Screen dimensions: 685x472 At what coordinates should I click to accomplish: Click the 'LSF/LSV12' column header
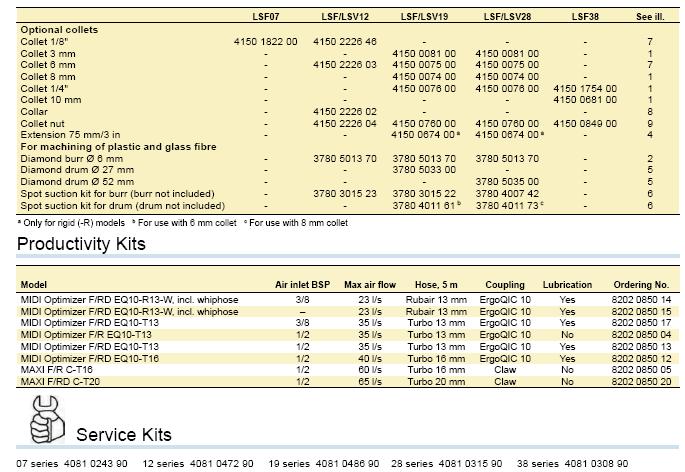click(345, 17)
